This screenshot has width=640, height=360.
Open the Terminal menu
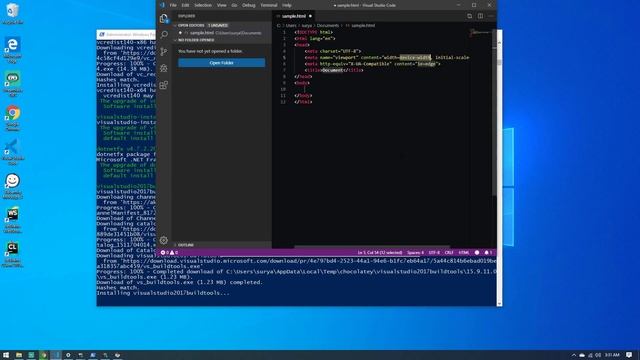tap(269, 5)
